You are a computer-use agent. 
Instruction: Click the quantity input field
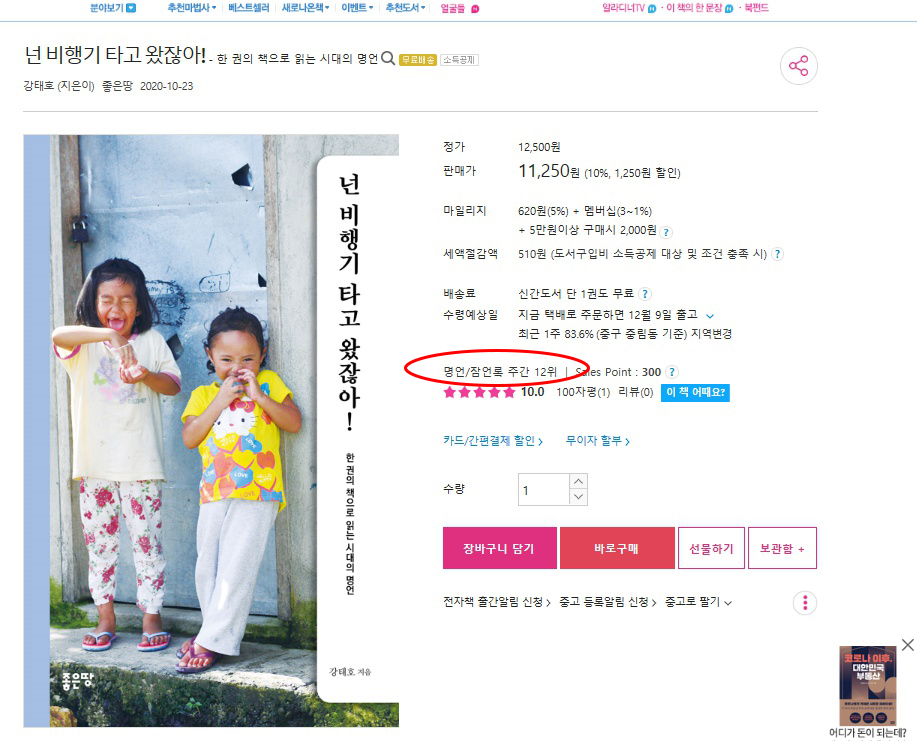coord(544,490)
